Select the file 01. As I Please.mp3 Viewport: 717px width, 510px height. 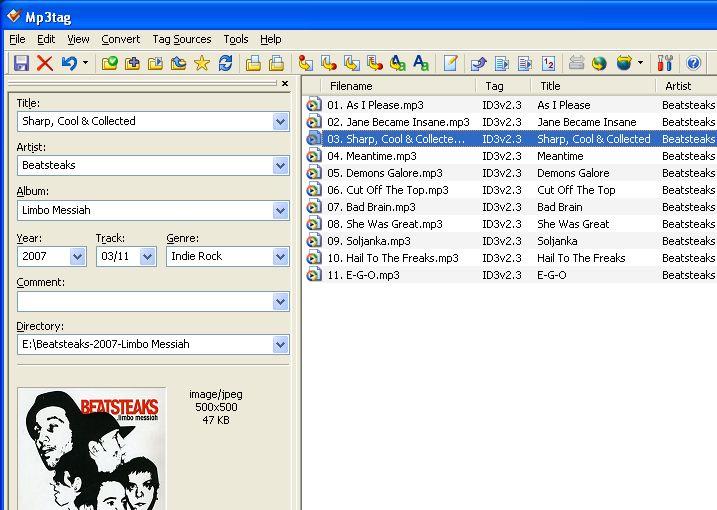coord(375,105)
